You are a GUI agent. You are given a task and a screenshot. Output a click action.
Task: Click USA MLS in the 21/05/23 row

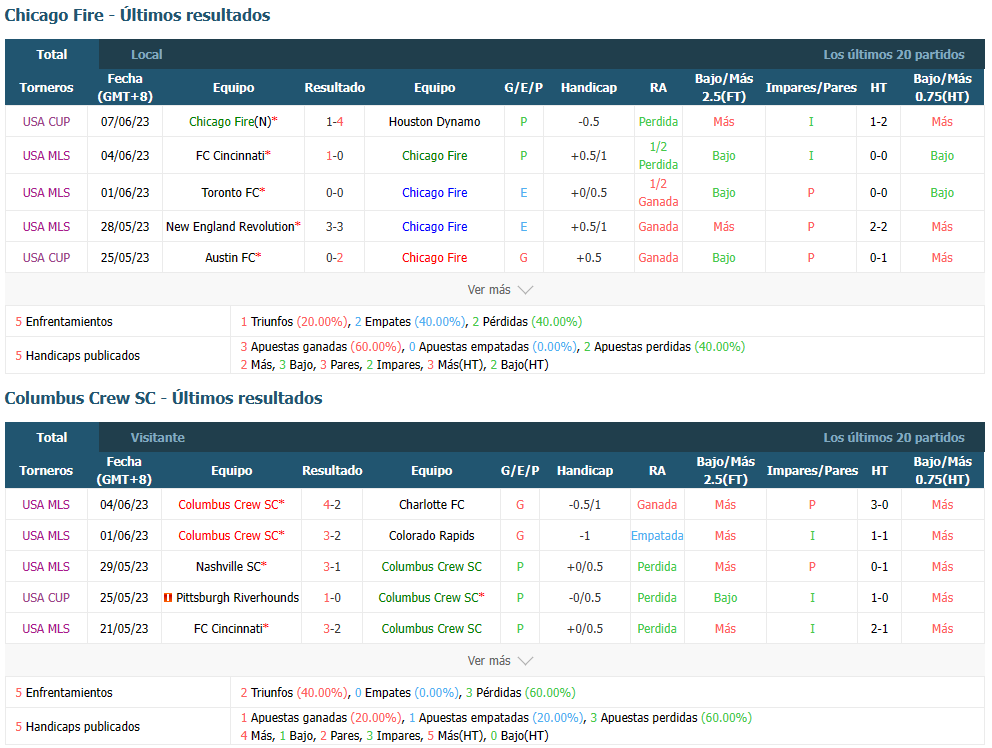point(46,628)
